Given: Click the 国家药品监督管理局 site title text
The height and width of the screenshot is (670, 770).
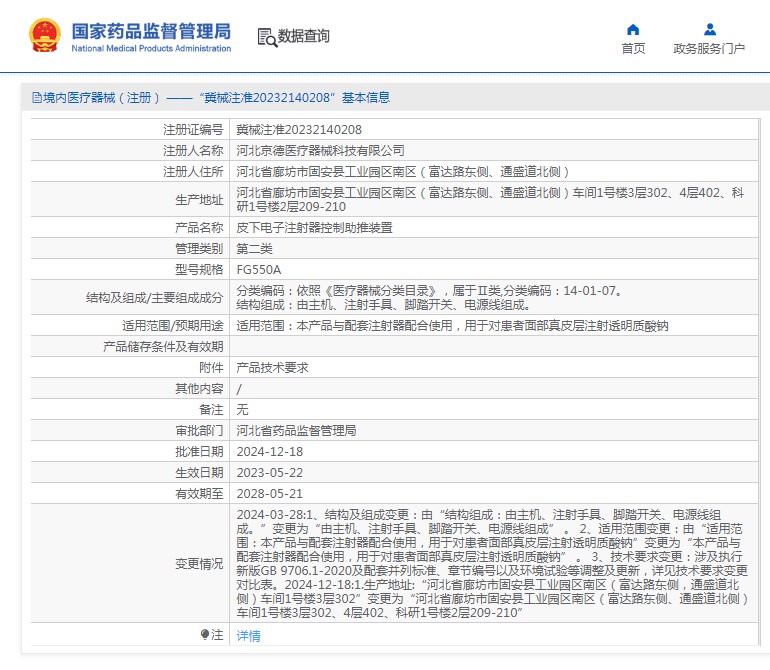Looking at the screenshot, I should pyautogui.click(x=150, y=29).
